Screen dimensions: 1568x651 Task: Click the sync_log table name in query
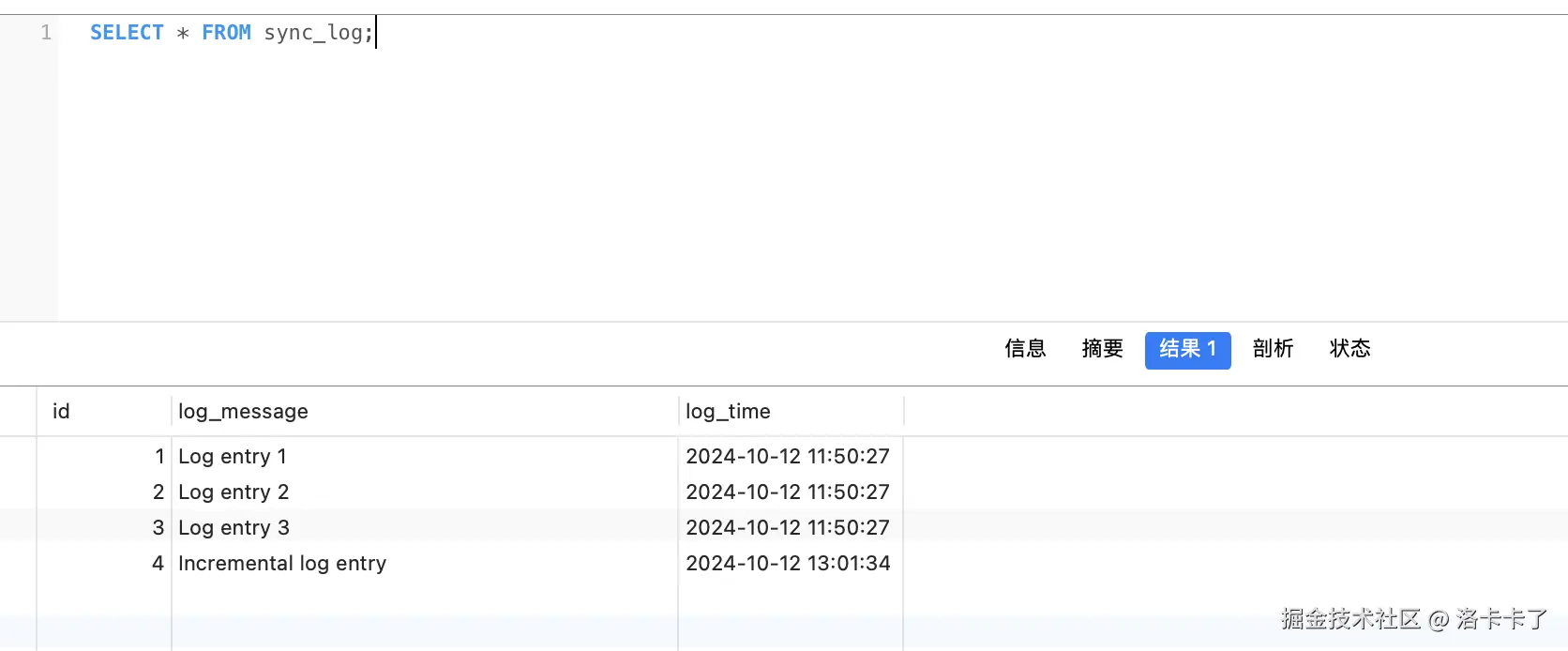point(314,33)
